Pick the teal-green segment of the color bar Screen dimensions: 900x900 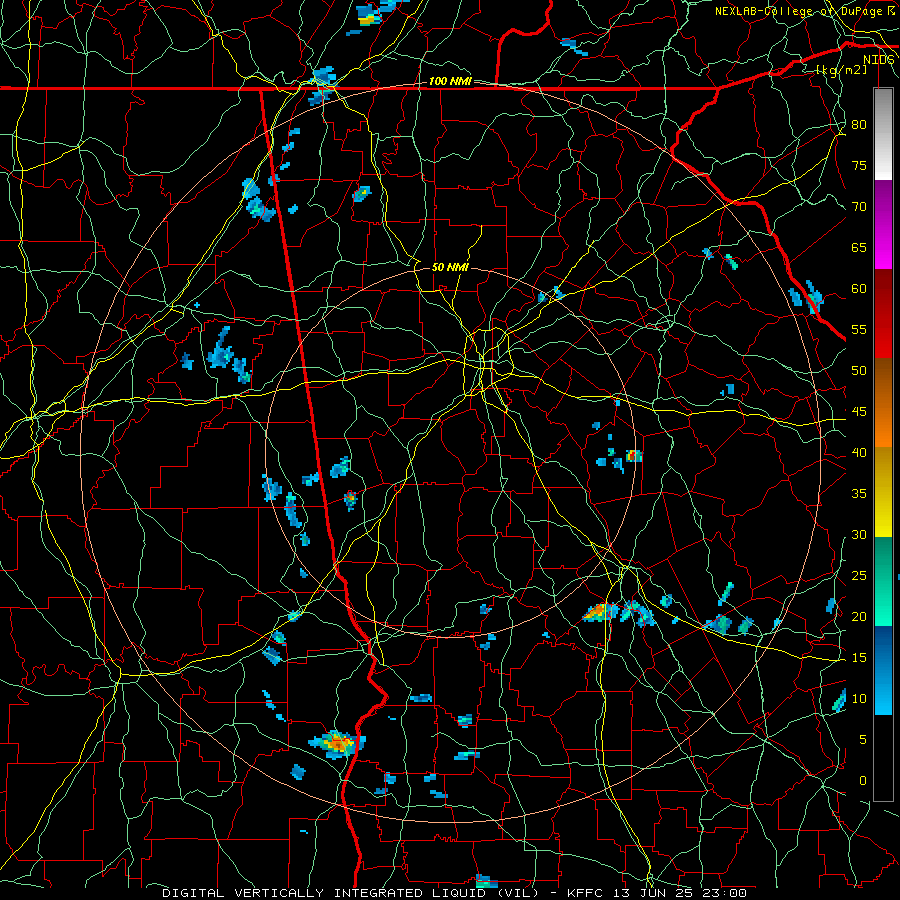click(x=883, y=581)
